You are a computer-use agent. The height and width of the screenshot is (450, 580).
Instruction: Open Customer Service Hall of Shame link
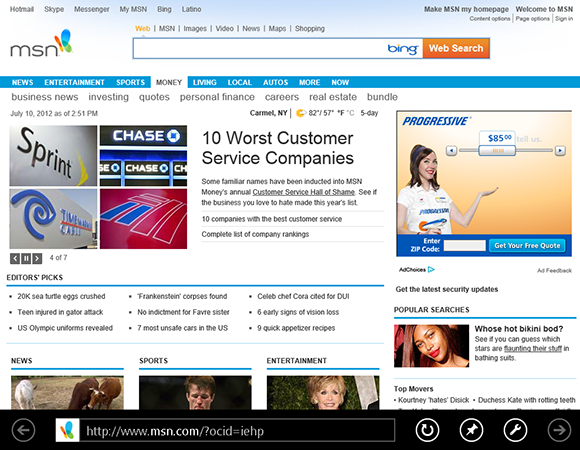[303, 192]
